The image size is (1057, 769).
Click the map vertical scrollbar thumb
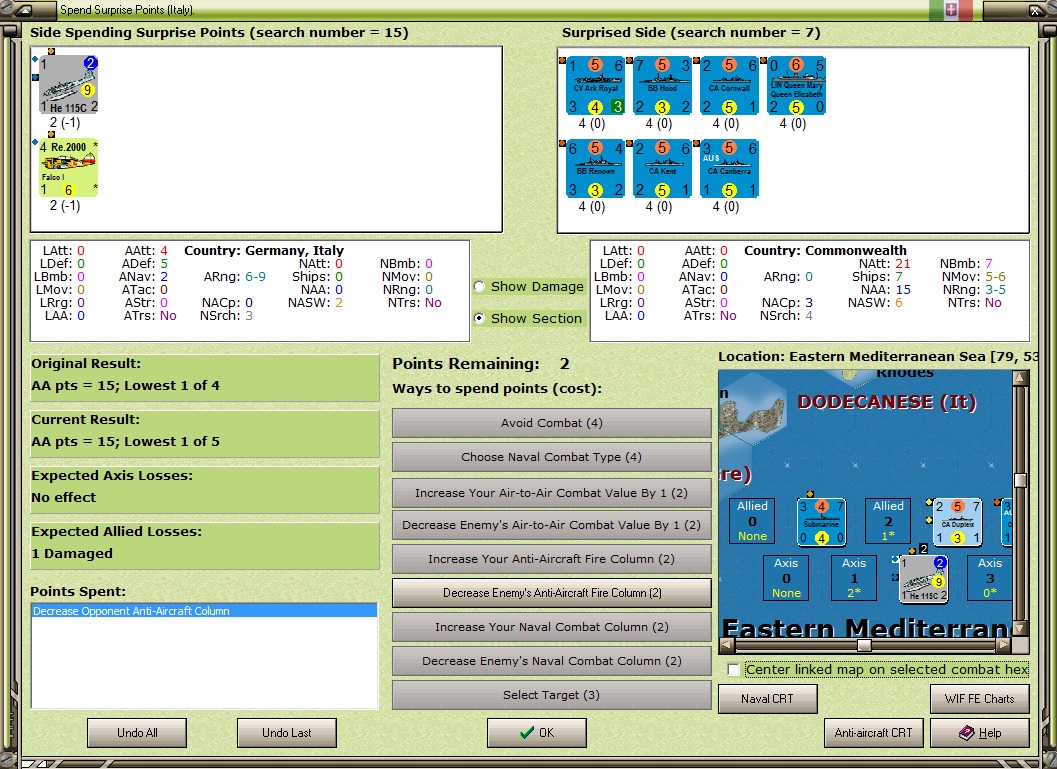[1020, 480]
